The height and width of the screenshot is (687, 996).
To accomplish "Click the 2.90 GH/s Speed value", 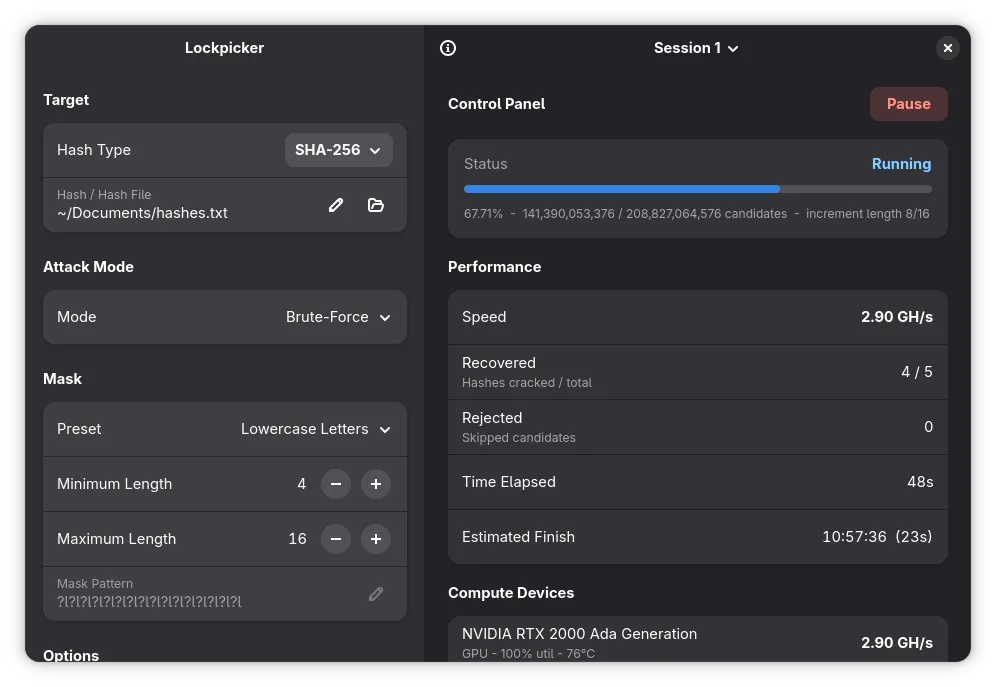I will 896,317.
